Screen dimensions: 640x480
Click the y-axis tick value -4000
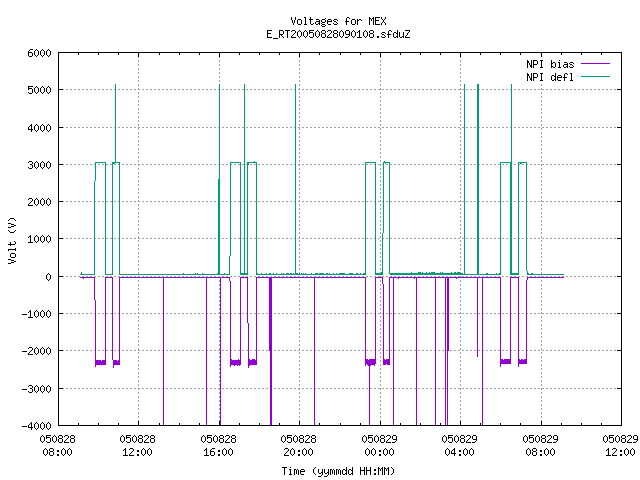click(x=36, y=426)
